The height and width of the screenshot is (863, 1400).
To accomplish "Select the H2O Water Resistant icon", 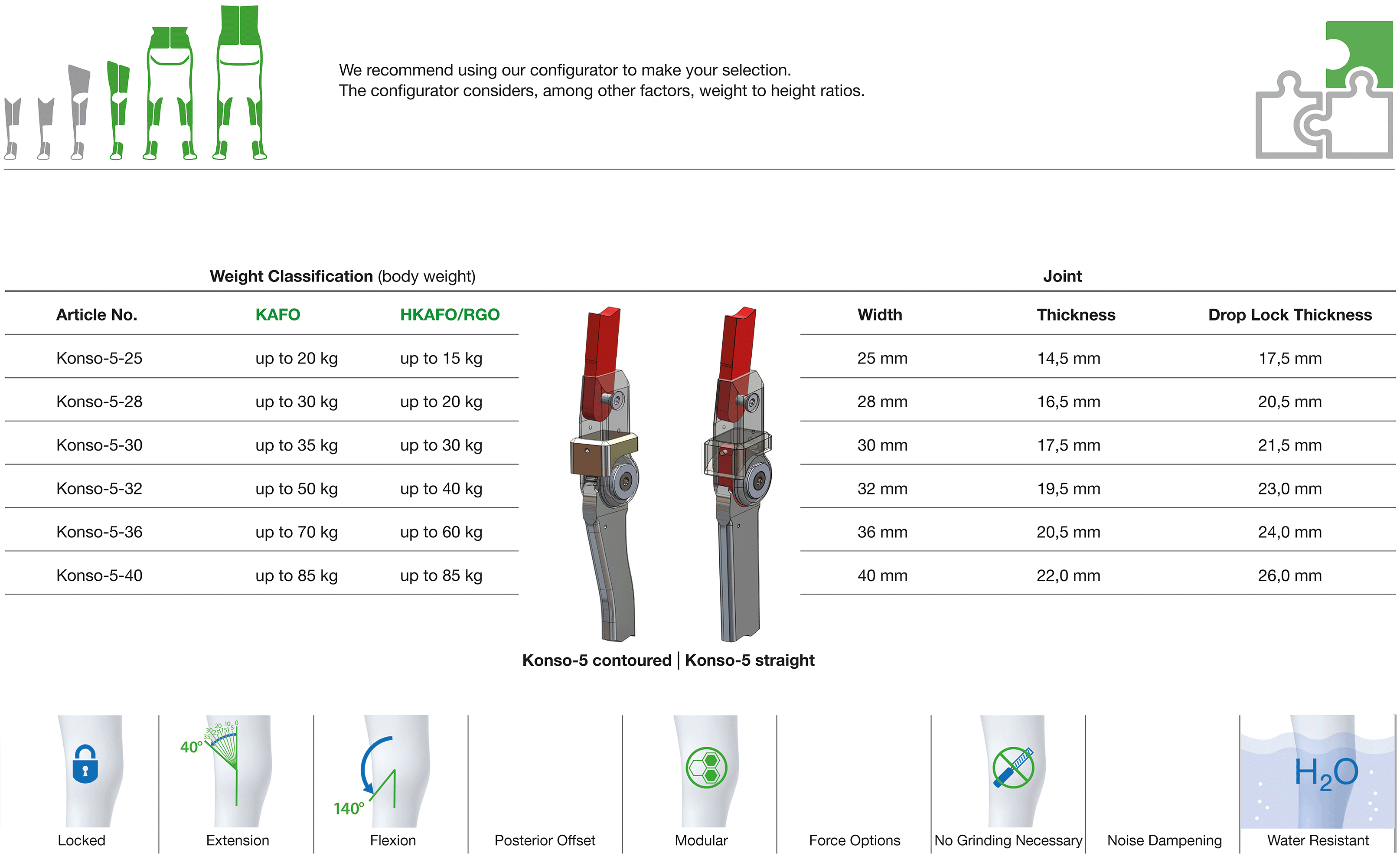I will pos(1326,773).
